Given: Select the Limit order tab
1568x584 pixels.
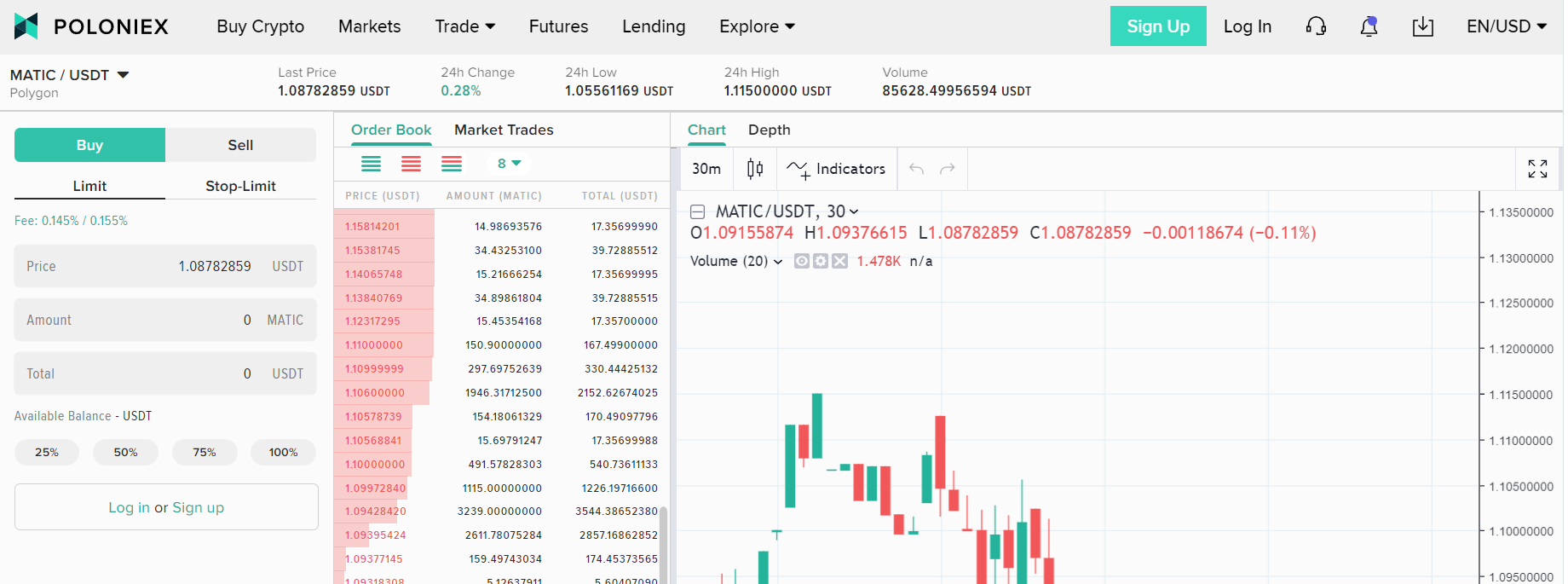Looking at the screenshot, I should tap(89, 186).
